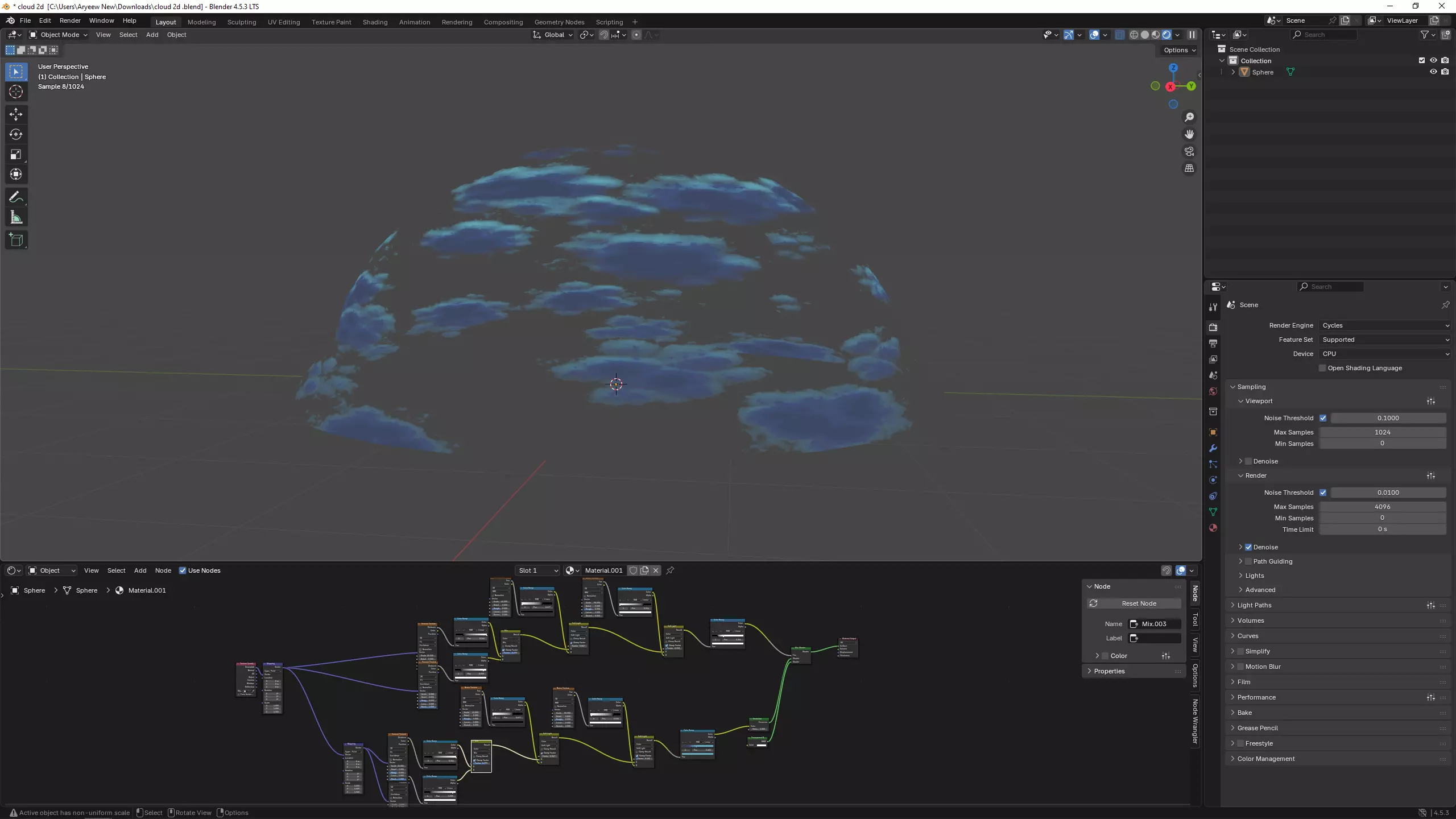Switch perspective/orthographic grid icon
The image size is (1456, 819).
pos(1189,168)
